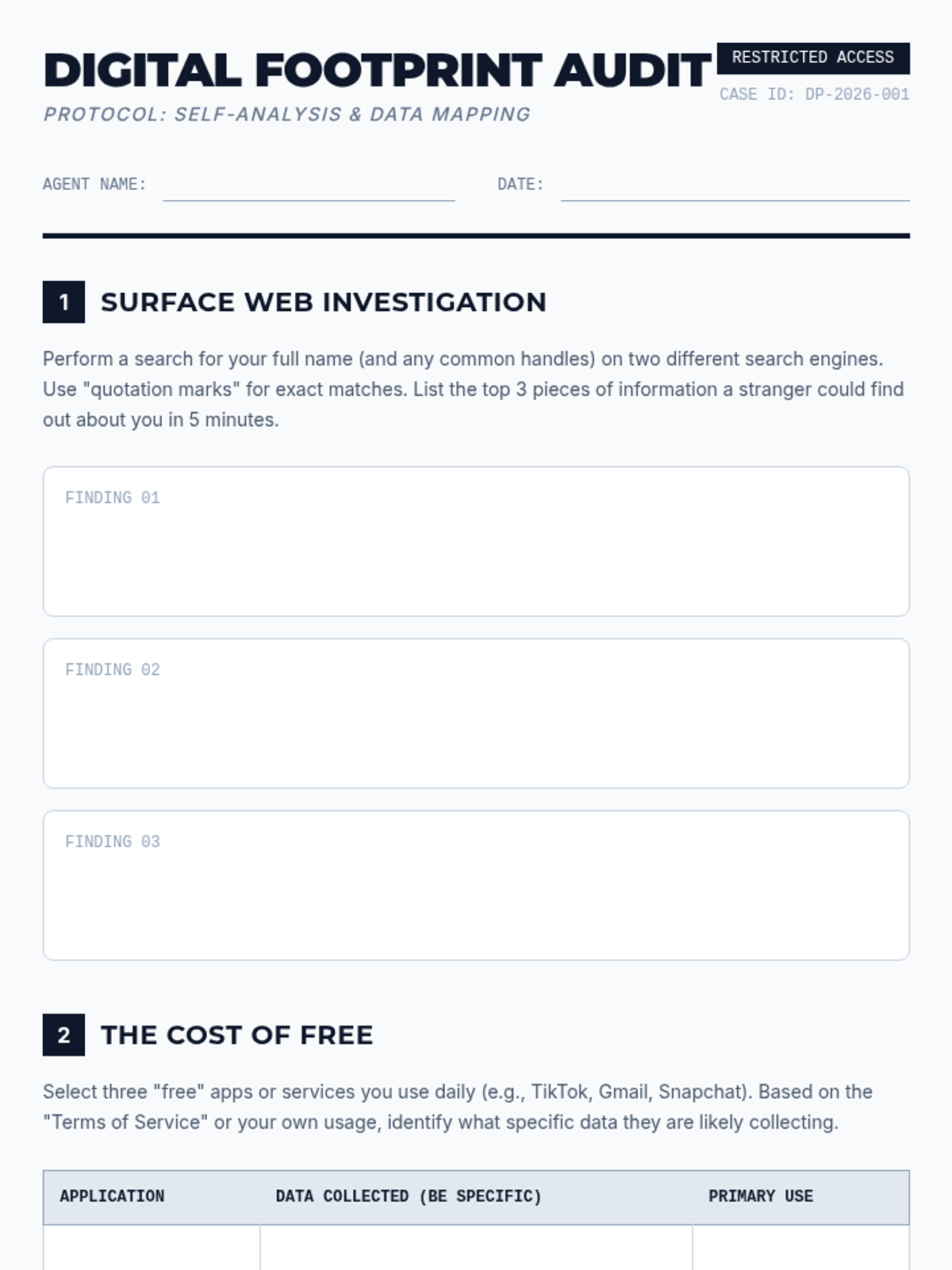Click the Primary Use column header
This screenshot has height=1270, width=952.
point(761,1196)
